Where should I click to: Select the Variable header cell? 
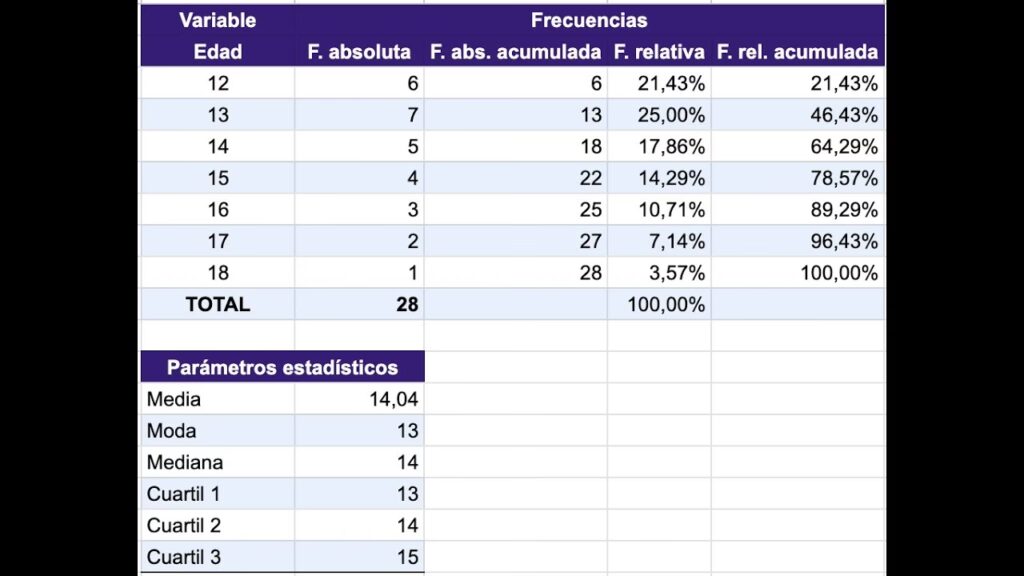click(217, 20)
